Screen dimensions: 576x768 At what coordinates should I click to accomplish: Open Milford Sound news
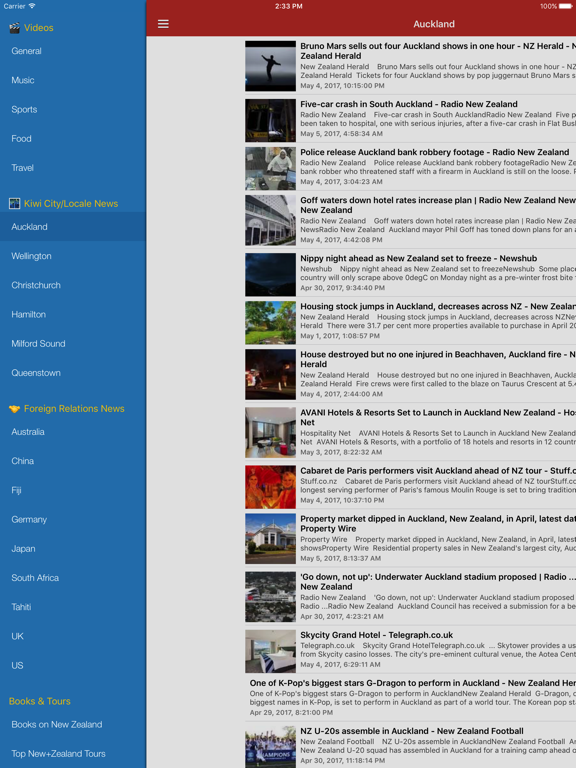(73, 344)
